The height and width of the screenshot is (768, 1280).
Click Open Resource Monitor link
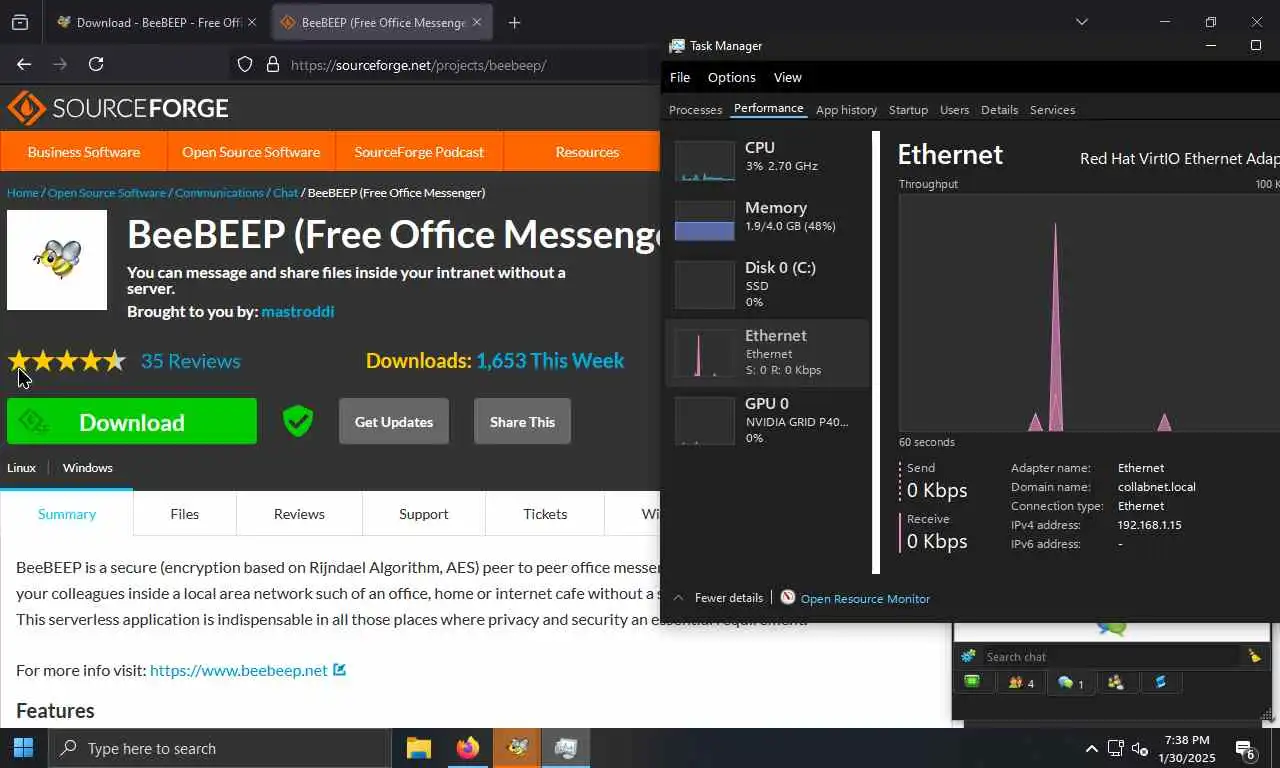tap(865, 598)
